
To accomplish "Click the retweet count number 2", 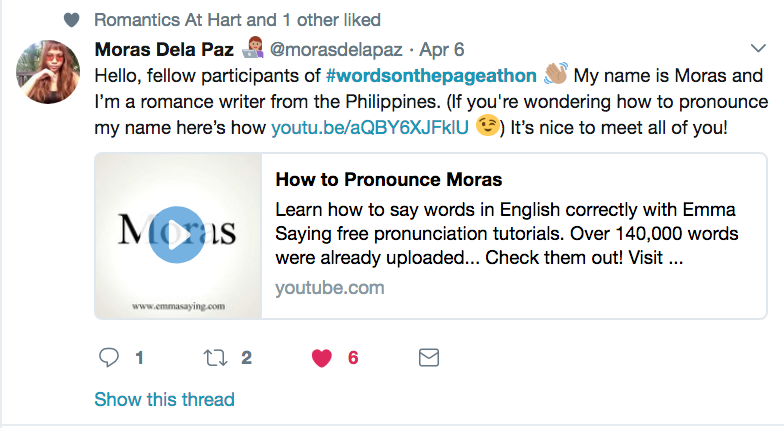I will 246,357.
